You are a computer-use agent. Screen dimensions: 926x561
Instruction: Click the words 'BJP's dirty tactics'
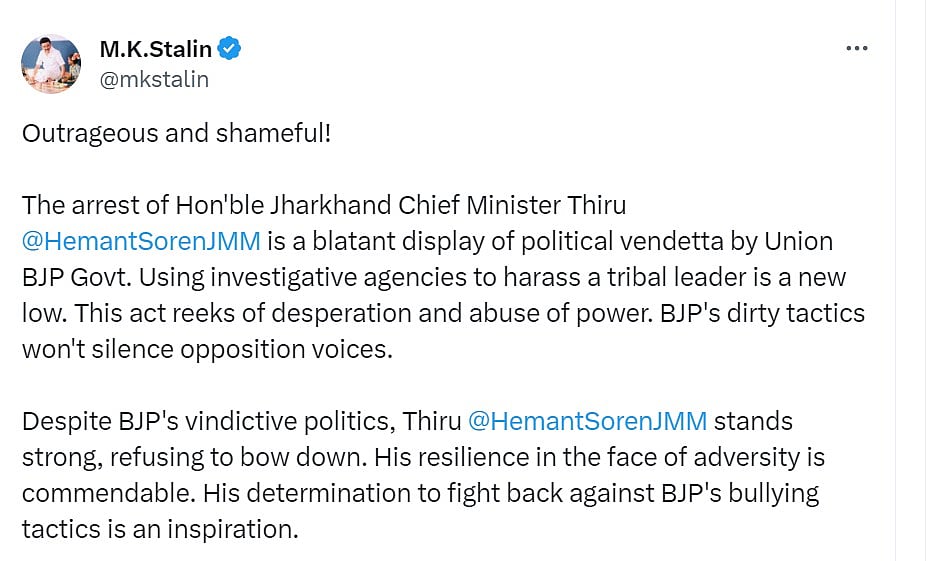click(x=759, y=313)
